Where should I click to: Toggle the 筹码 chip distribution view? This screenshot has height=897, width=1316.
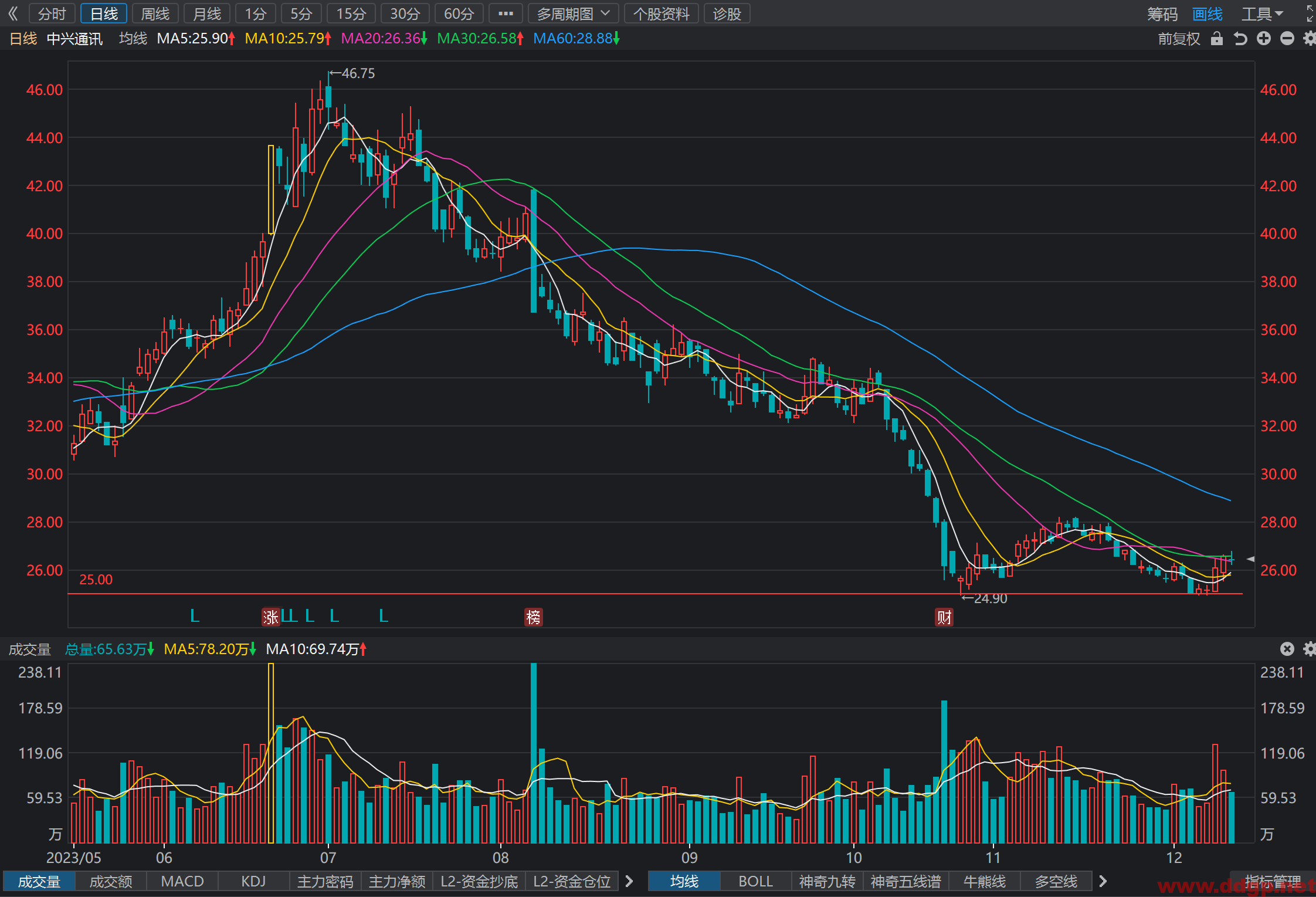point(1162,13)
